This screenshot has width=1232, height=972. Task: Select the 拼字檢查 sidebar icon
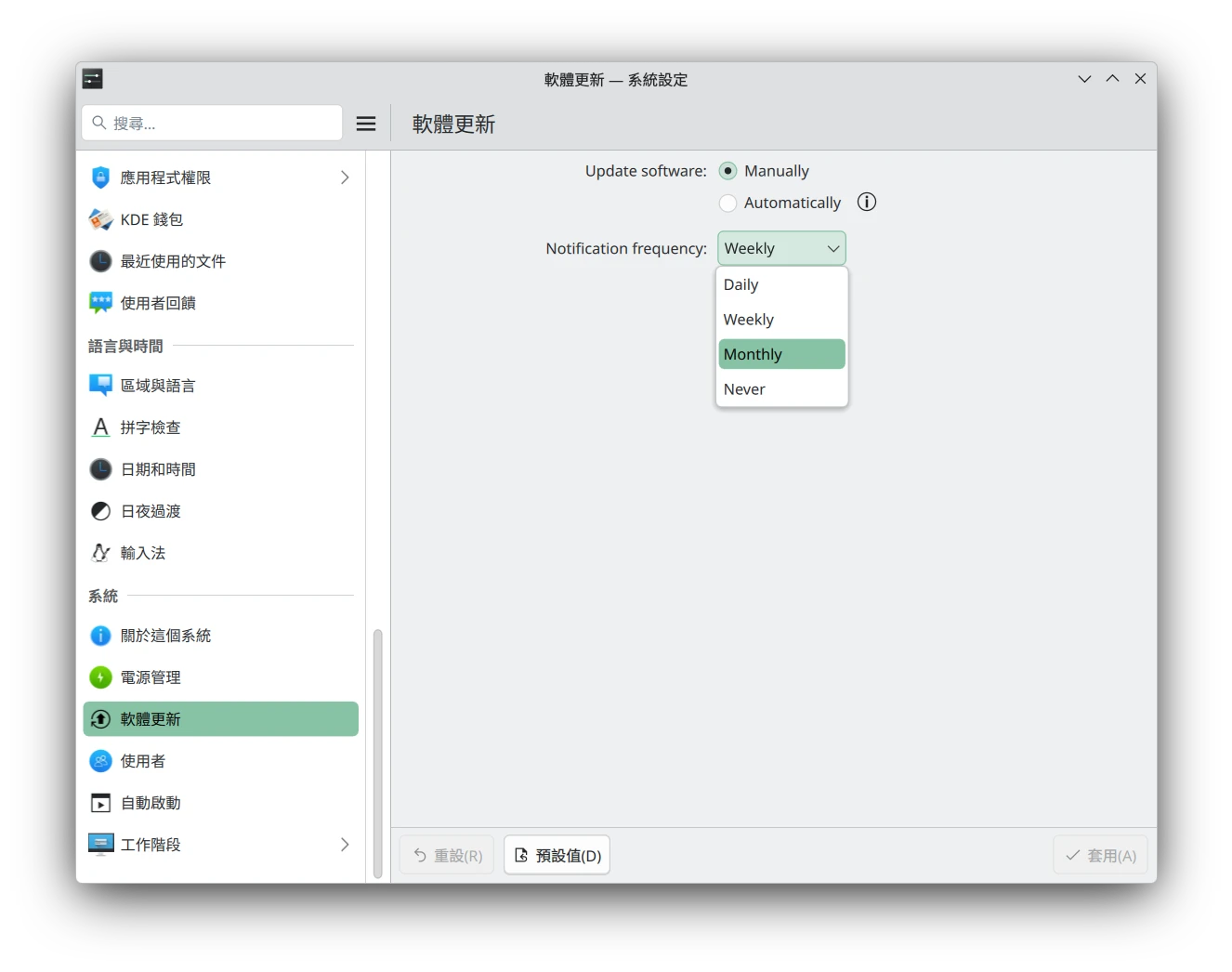pos(99,427)
